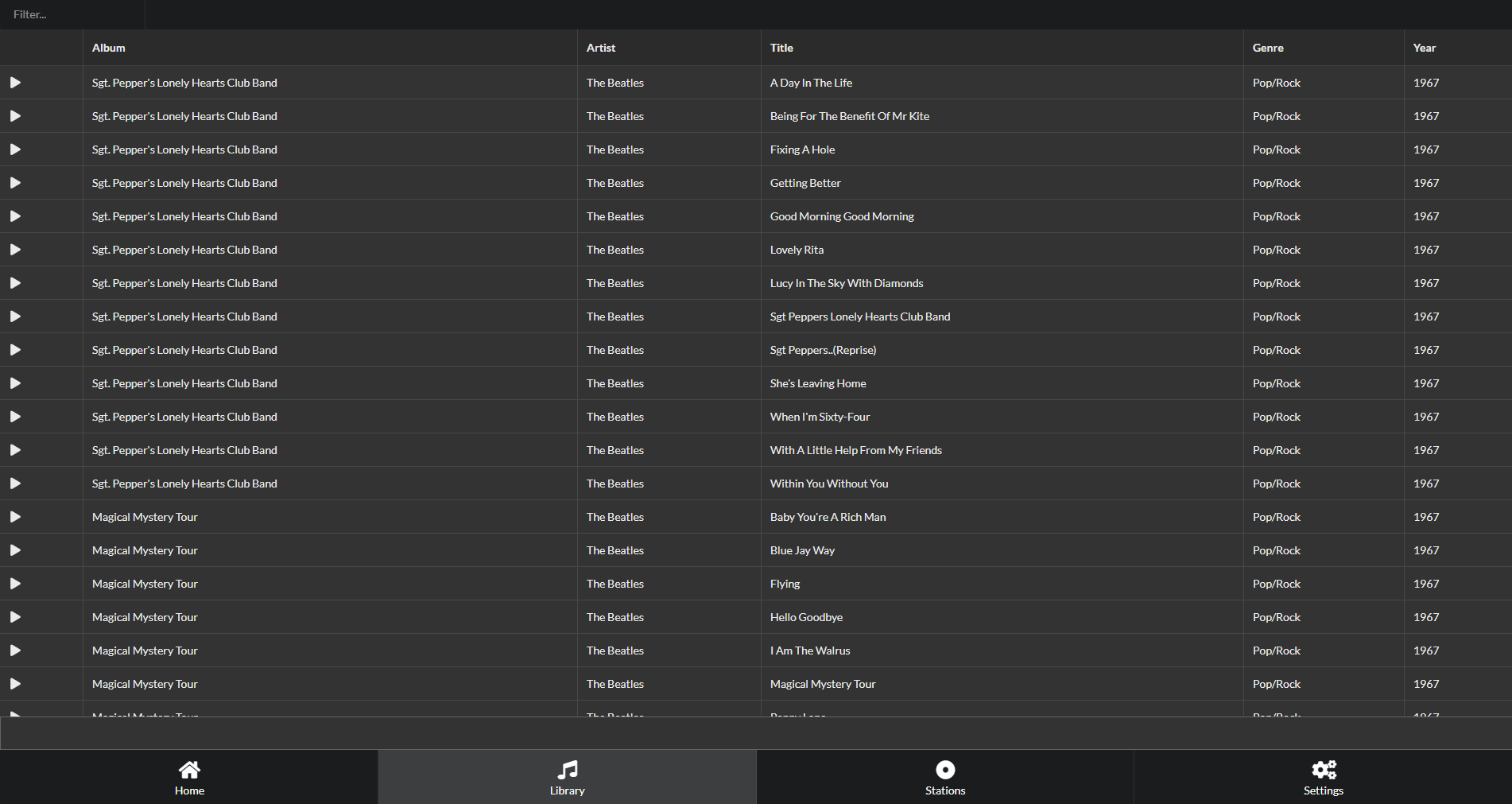Play "When I'm Sixty-Four"
The image size is (1512, 804).
(15, 416)
